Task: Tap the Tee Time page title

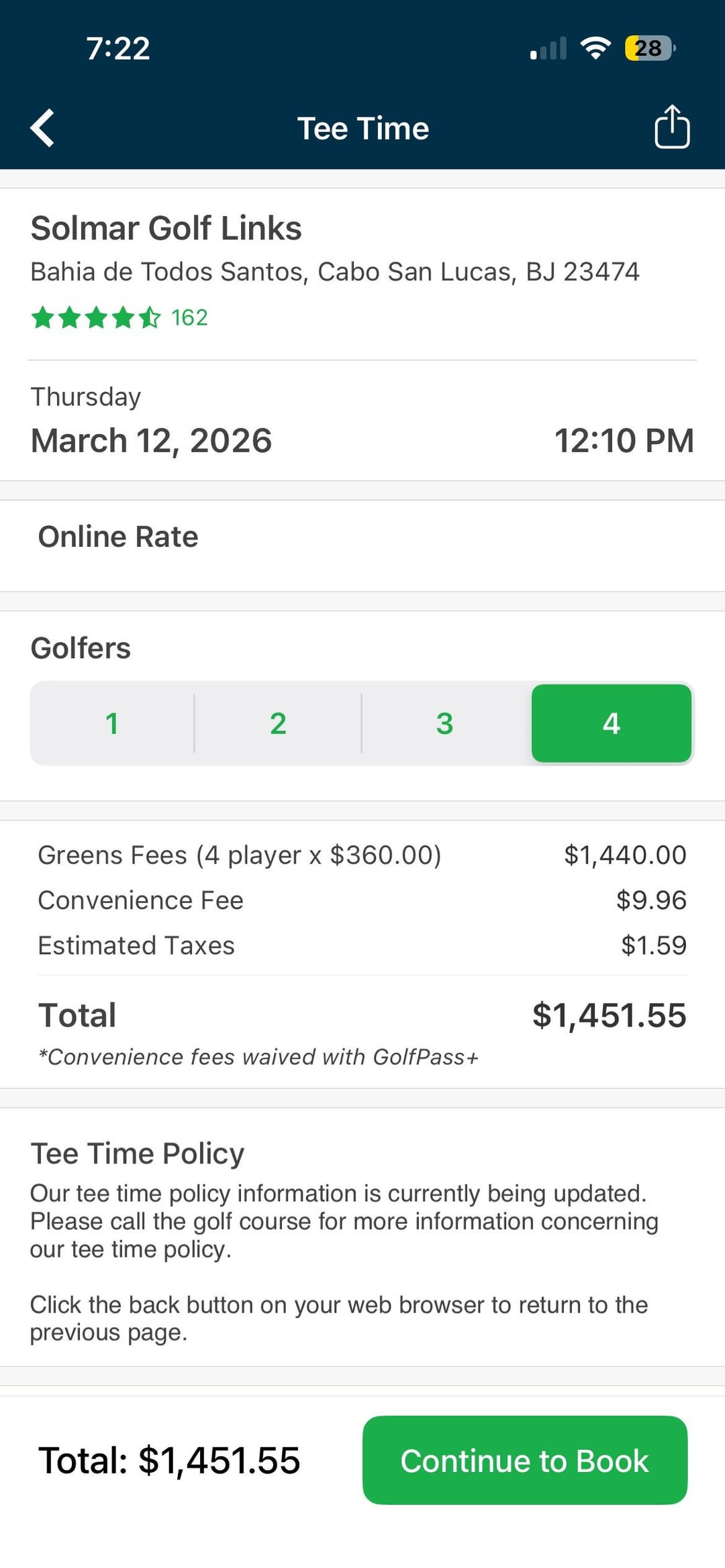Action: point(362,128)
